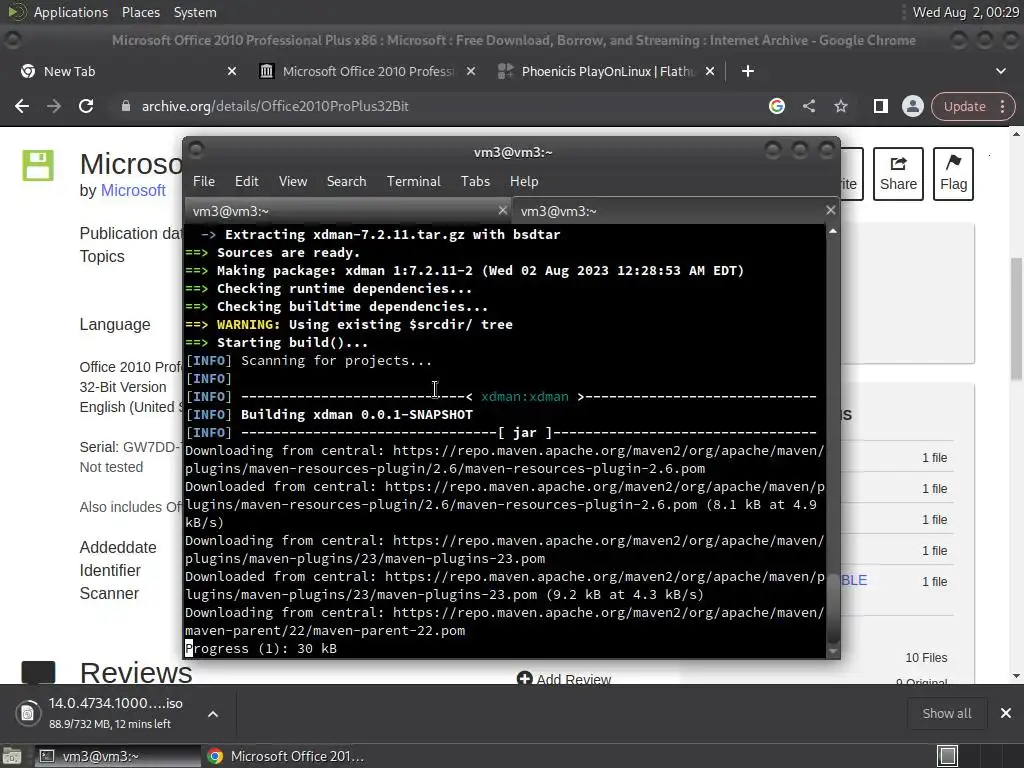Open the Microsoft author link
Screen dimensions: 1024x768
point(133,191)
